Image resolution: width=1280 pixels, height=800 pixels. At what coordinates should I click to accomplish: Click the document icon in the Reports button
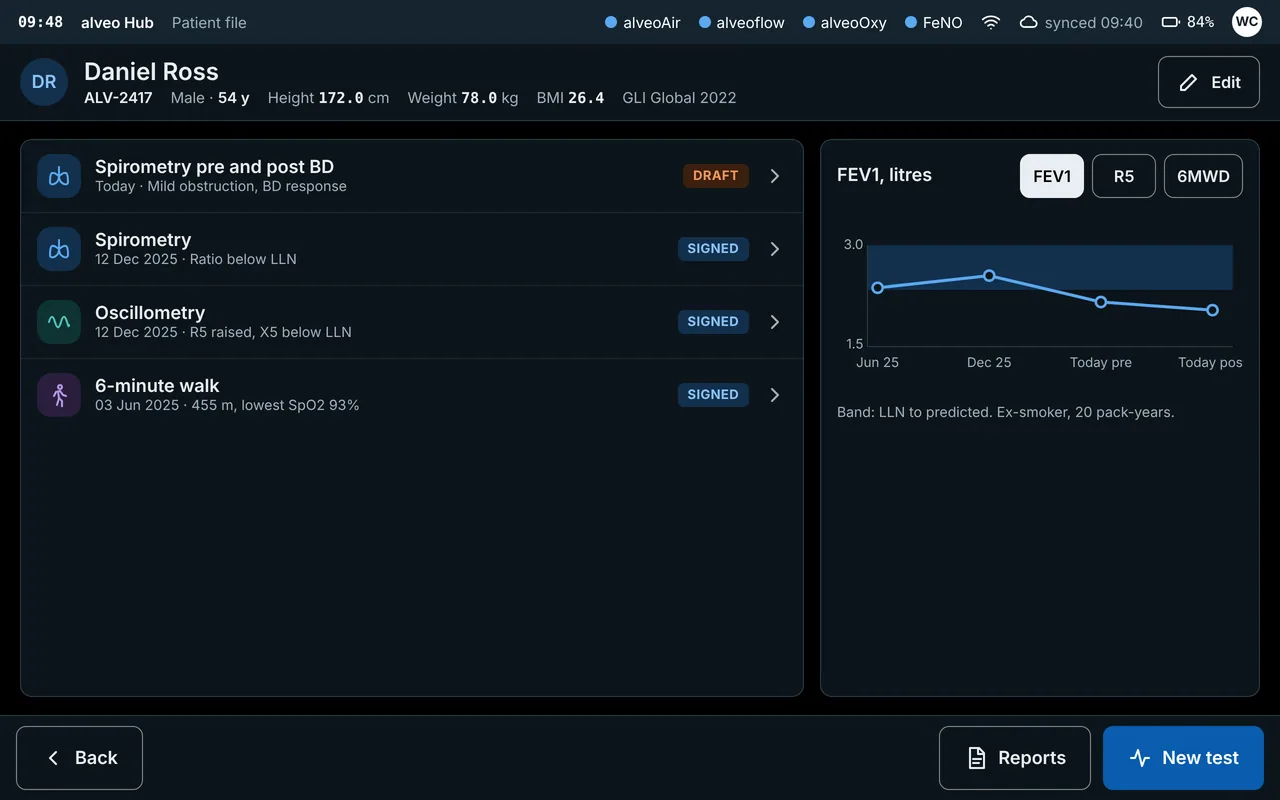[977, 758]
